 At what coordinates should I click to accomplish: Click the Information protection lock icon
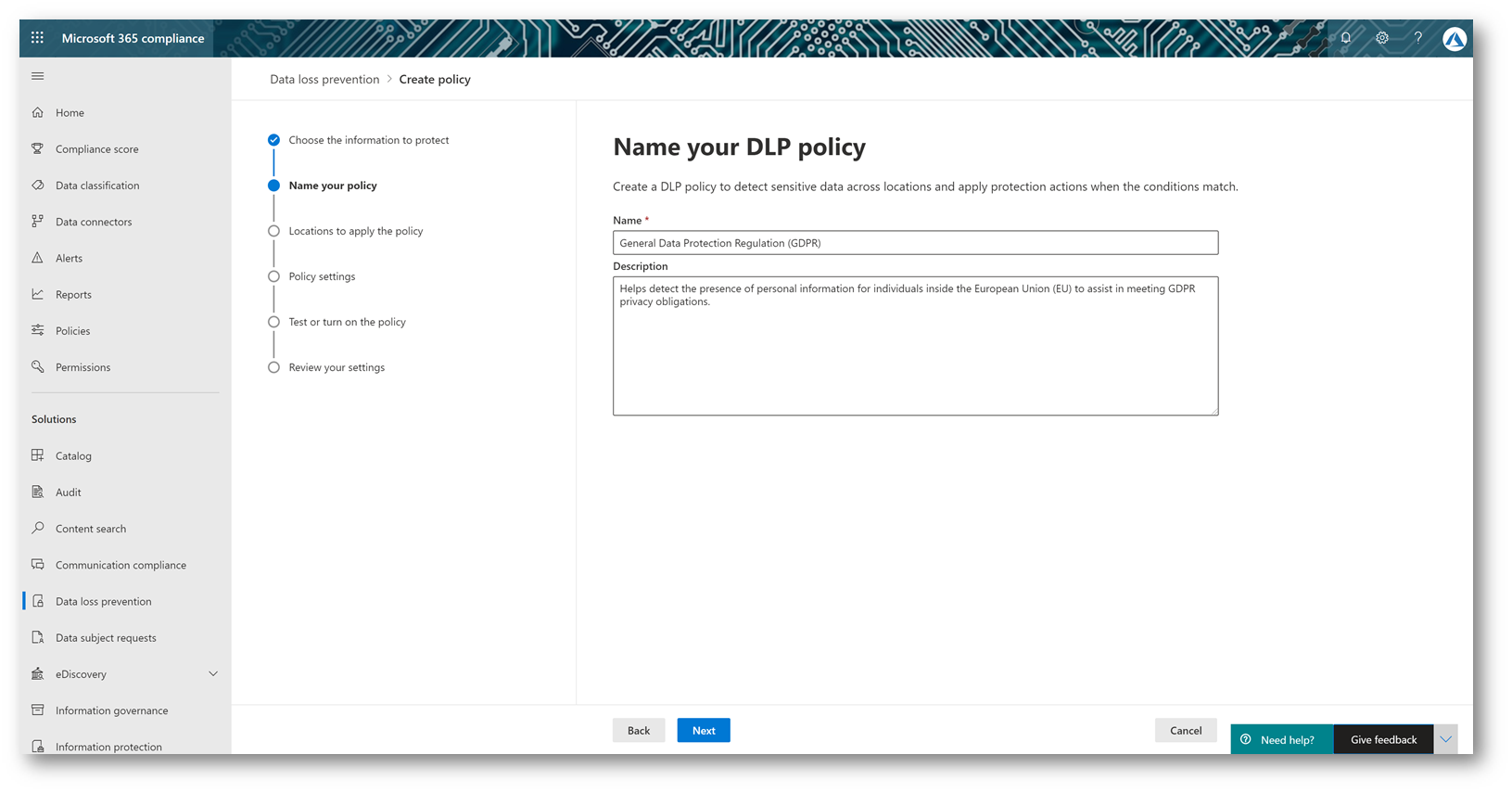[x=38, y=747]
